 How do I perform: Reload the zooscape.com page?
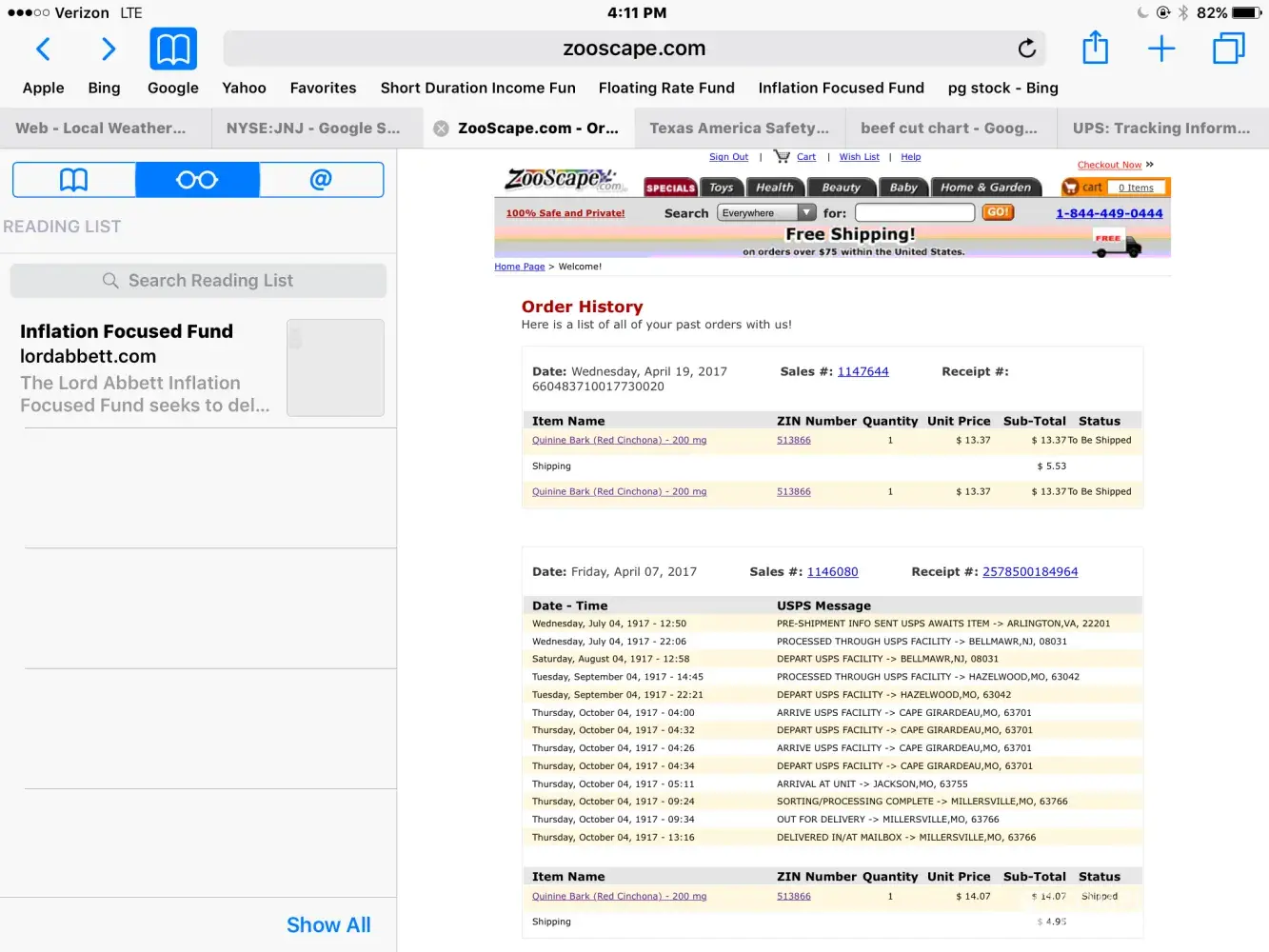(1026, 49)
